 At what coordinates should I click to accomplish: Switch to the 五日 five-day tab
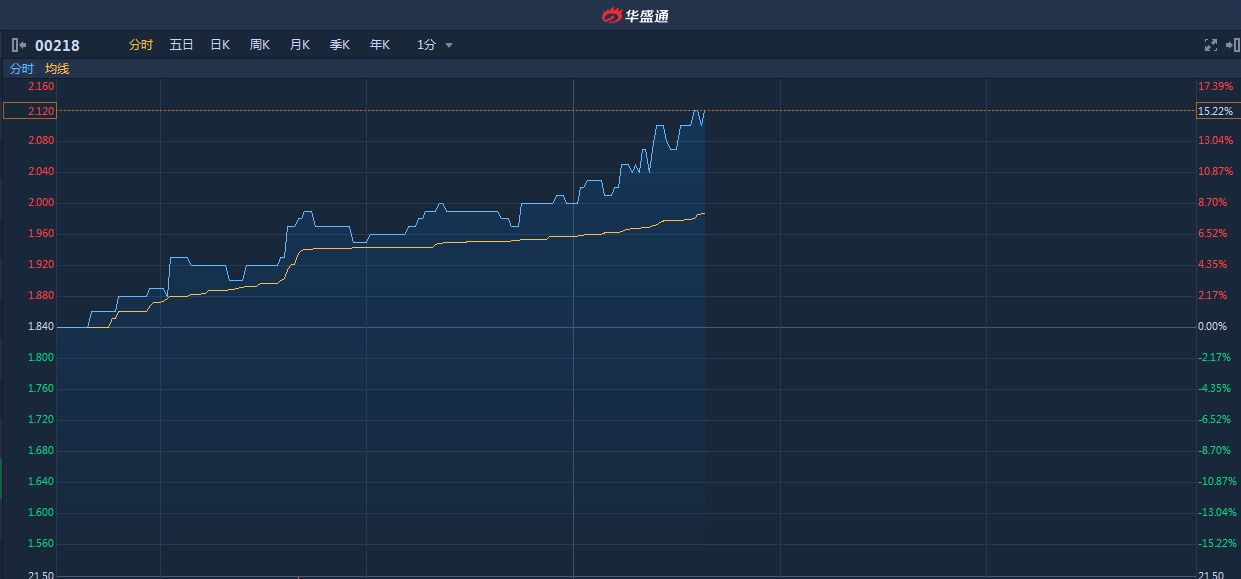click(181, 45)
